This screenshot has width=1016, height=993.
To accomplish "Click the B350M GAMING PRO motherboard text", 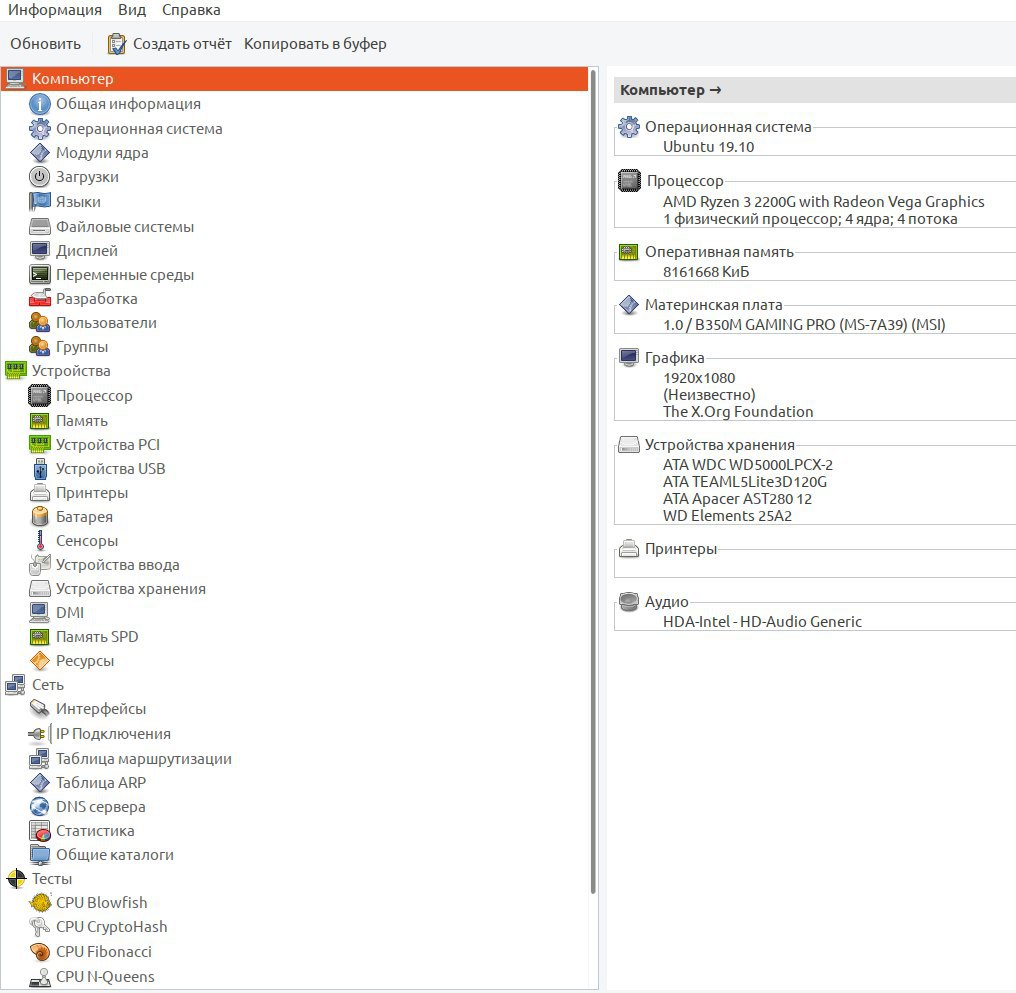I will tap(804, 325).
